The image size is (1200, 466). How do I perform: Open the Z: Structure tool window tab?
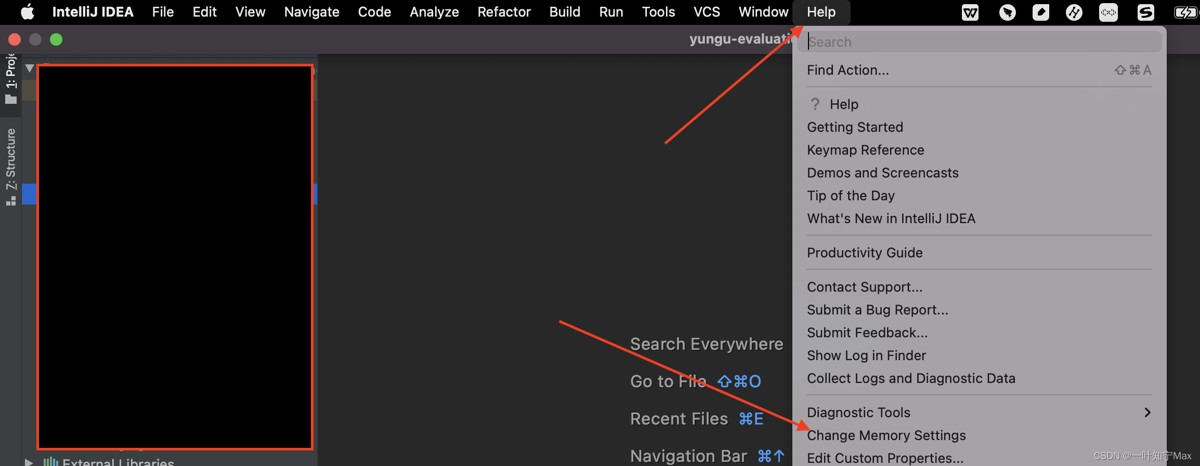[x=11, y=166]
